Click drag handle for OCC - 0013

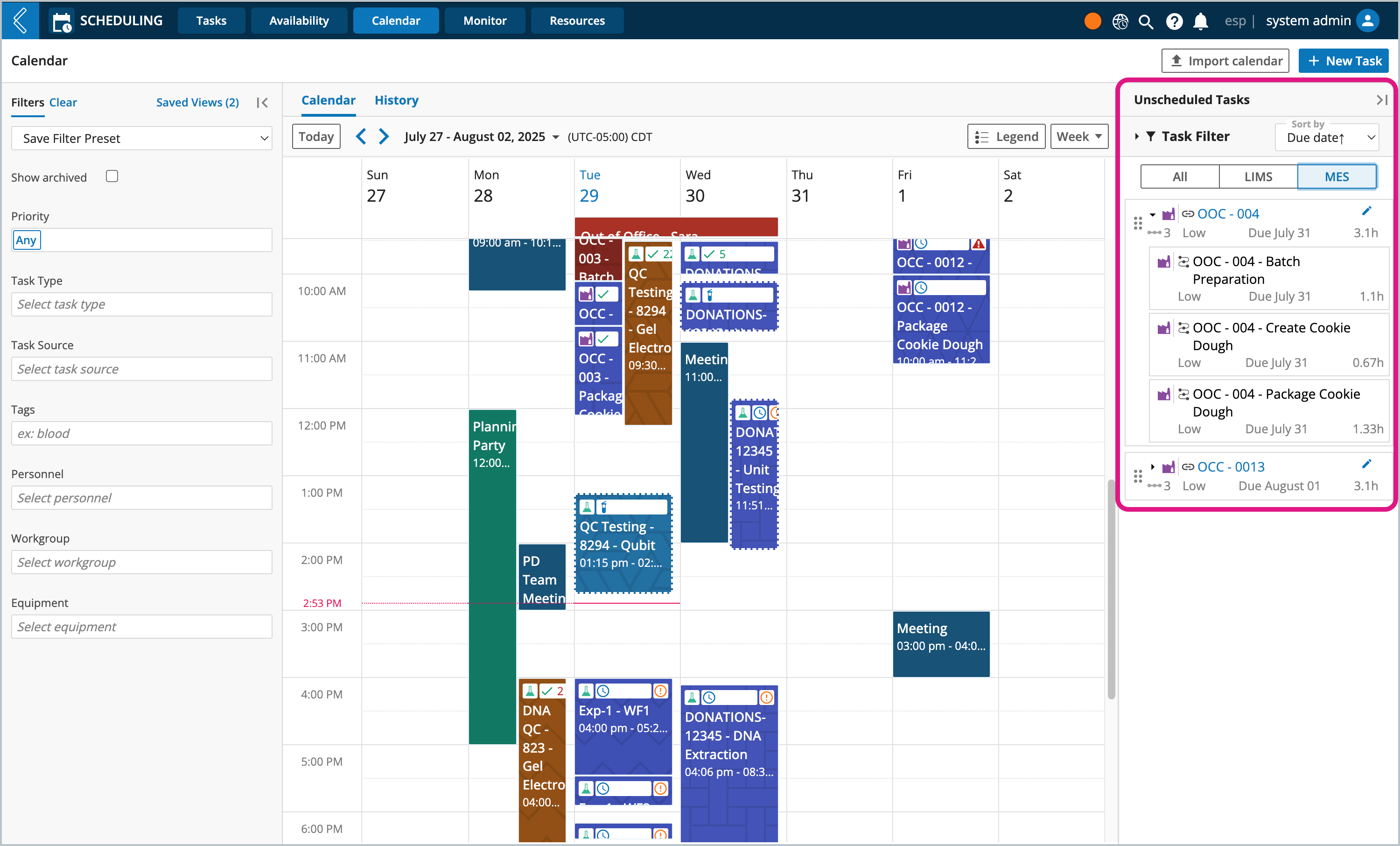[x=1138, y=476]
